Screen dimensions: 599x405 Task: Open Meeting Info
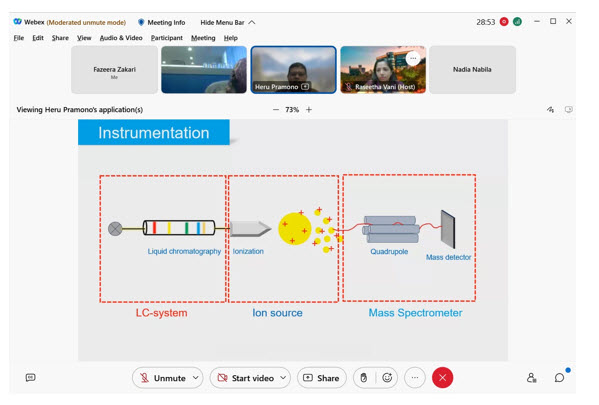point(162,23)
